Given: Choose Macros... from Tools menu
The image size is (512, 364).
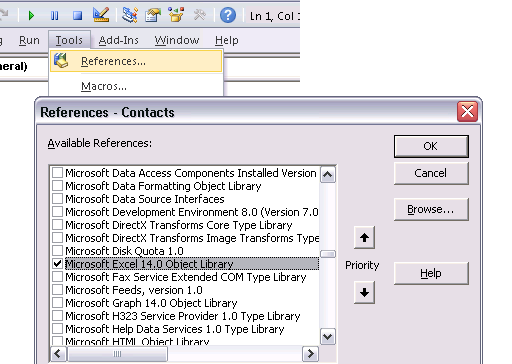Looking at the screenshot, I should tap(136, 86).
